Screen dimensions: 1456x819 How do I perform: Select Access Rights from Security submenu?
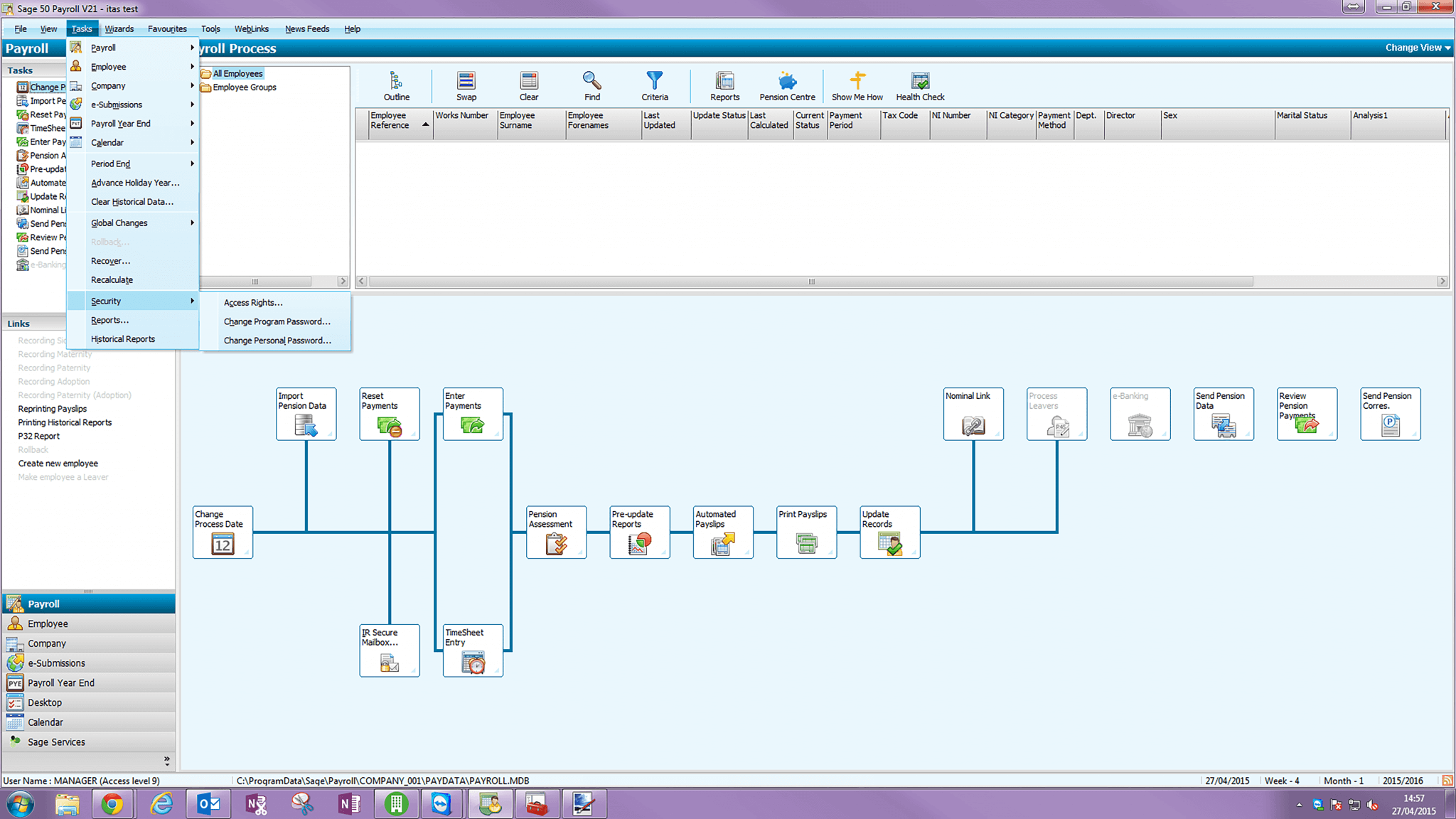253,303
